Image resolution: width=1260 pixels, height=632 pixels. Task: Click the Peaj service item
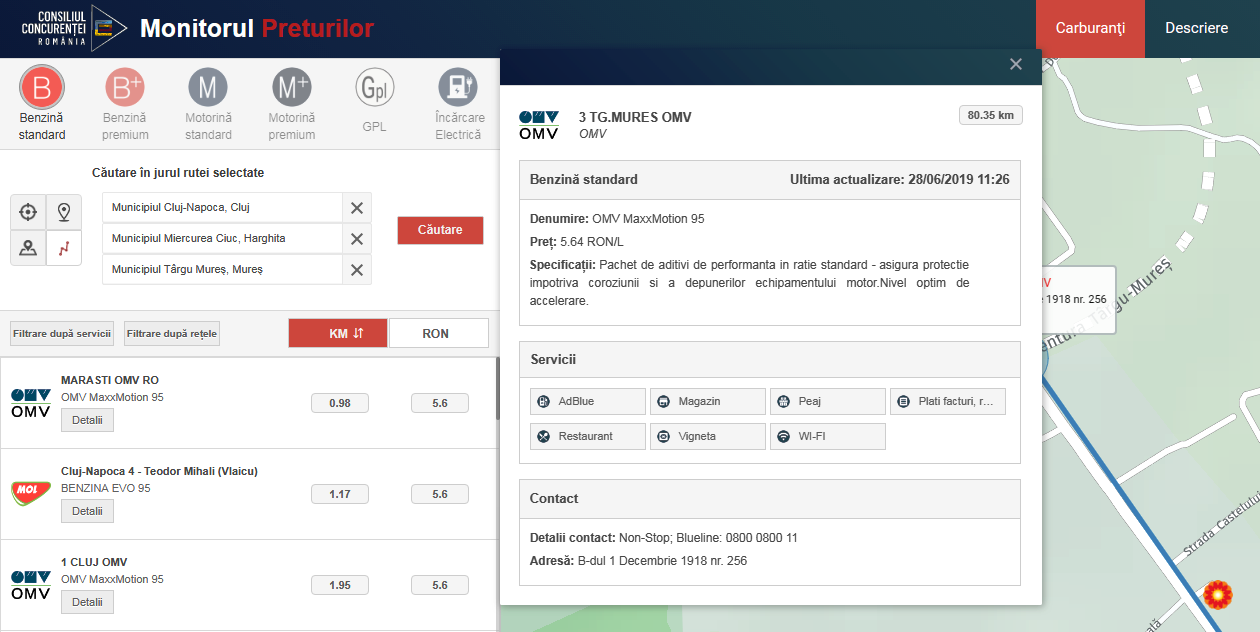click(x=828, y=401)
